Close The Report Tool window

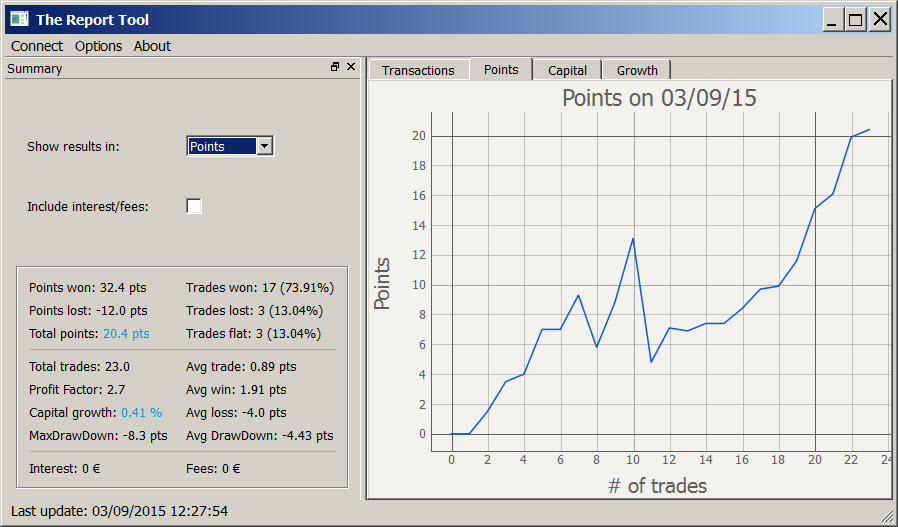pos(880,19)
